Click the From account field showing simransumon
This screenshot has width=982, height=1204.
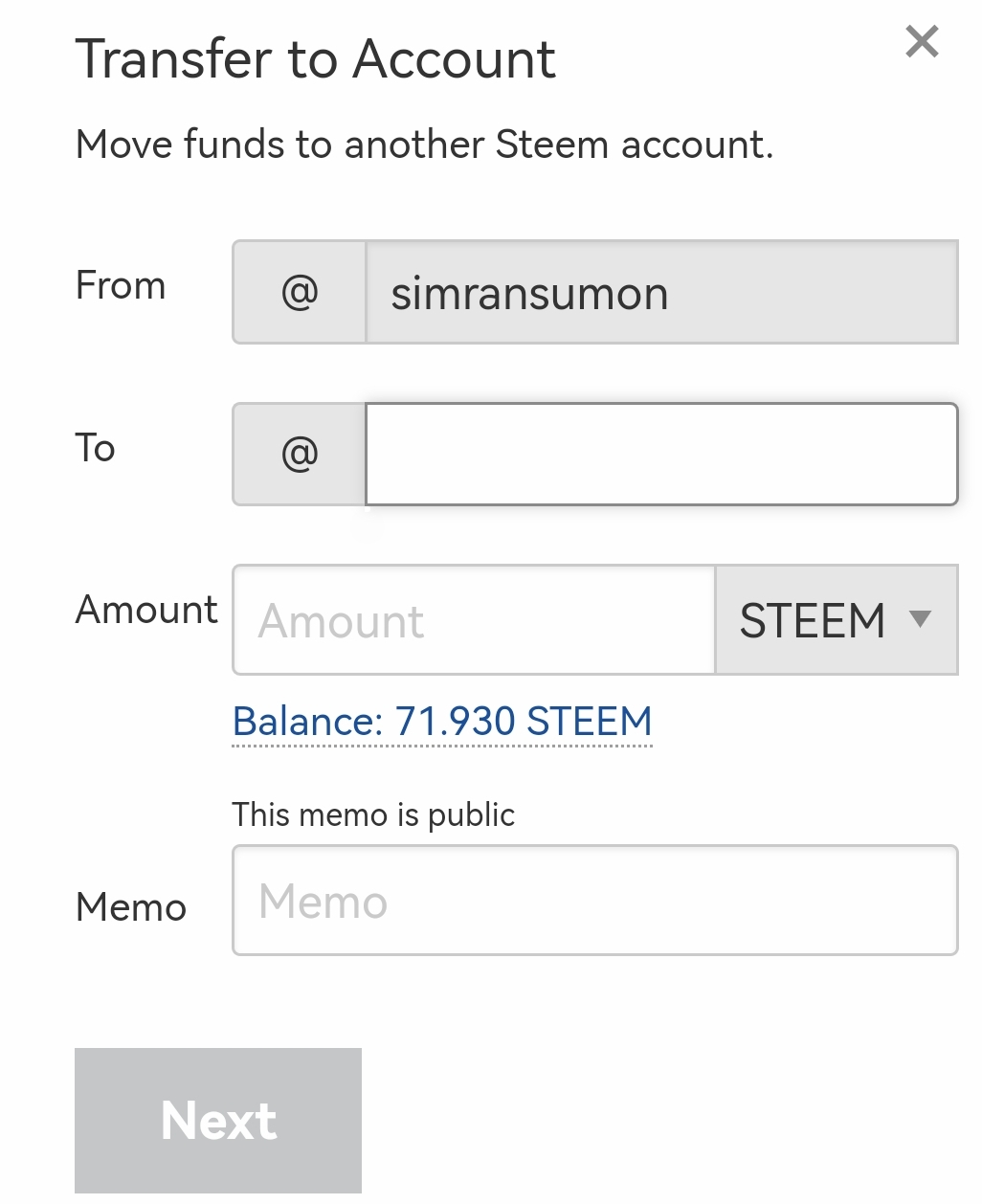pos(660,292)
